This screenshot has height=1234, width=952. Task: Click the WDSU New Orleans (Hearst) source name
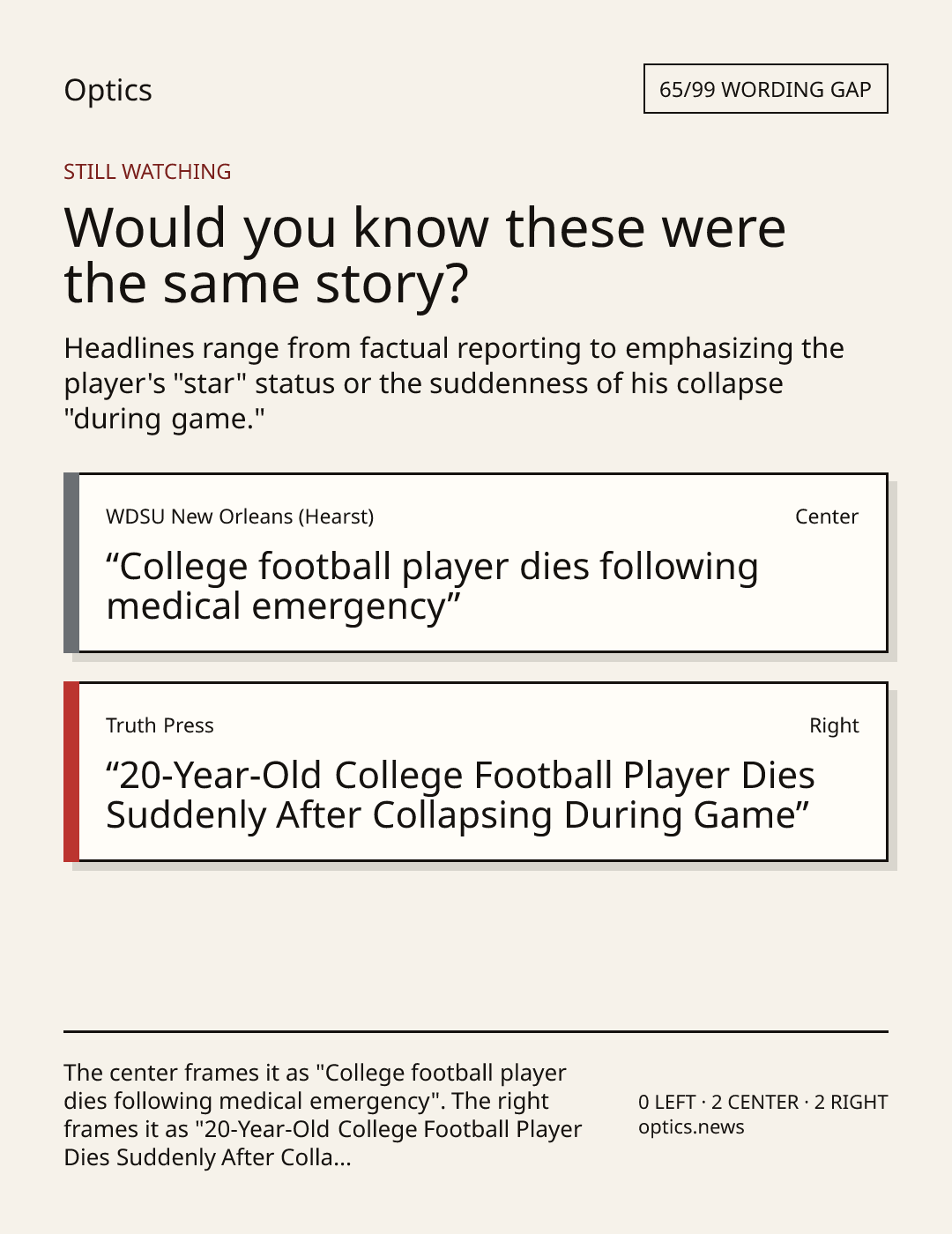coord(240,517)
